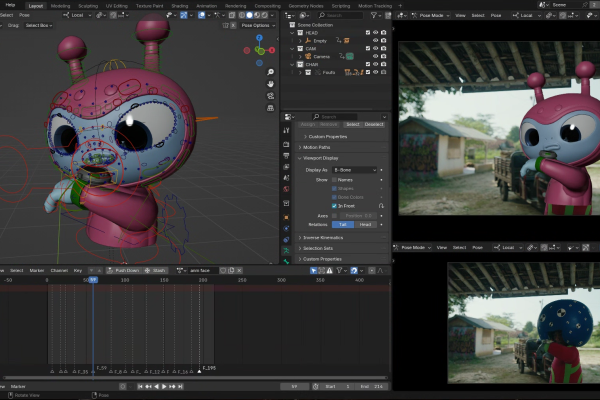The height and width of the screenshot is (400, 600).
Task: Open the Object Constraints properties tab
Action: pos(286,240)
